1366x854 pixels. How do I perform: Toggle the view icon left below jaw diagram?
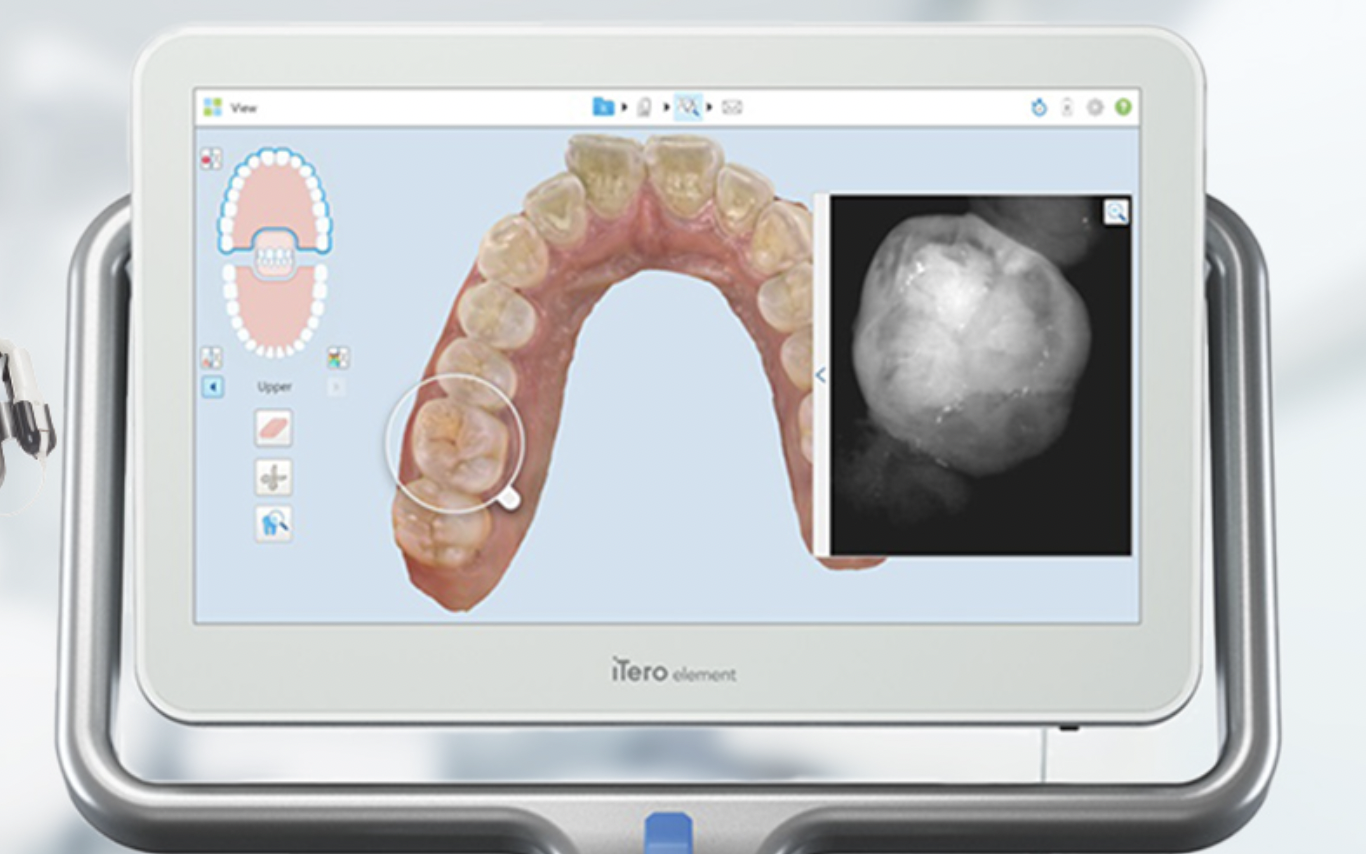[211, 358]
